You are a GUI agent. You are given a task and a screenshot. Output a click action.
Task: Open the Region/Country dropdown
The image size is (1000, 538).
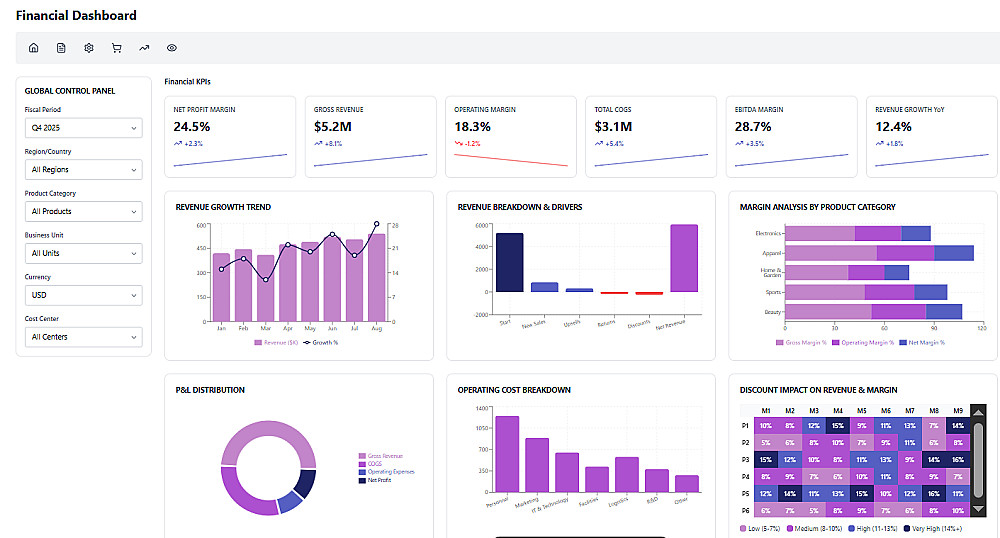pos(84,170)
